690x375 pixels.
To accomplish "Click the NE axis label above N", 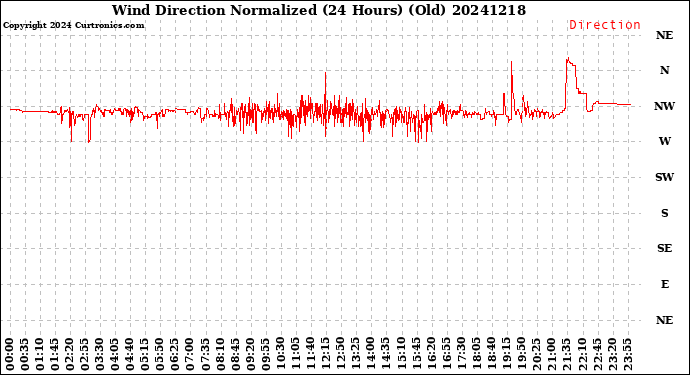I will tap(664, 35).
